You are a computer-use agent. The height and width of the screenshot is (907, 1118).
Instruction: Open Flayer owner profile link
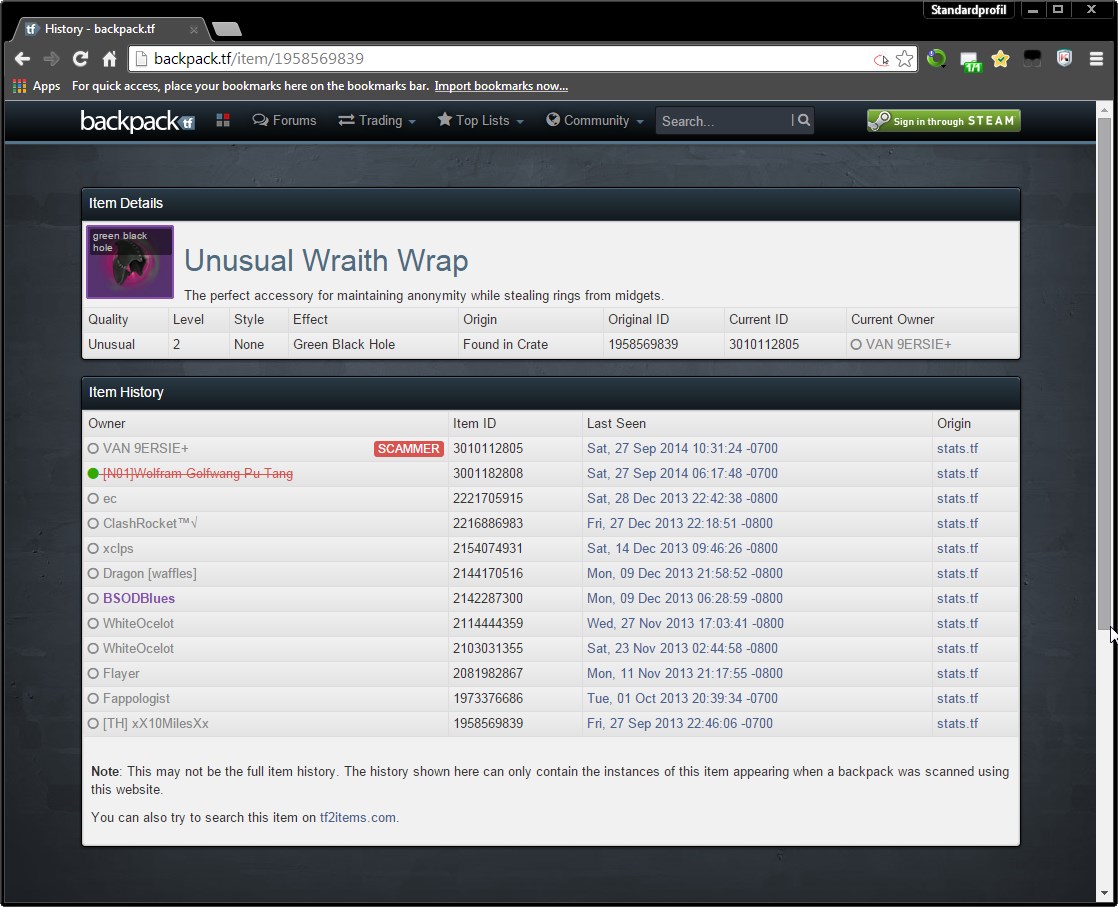coord(121,673)
